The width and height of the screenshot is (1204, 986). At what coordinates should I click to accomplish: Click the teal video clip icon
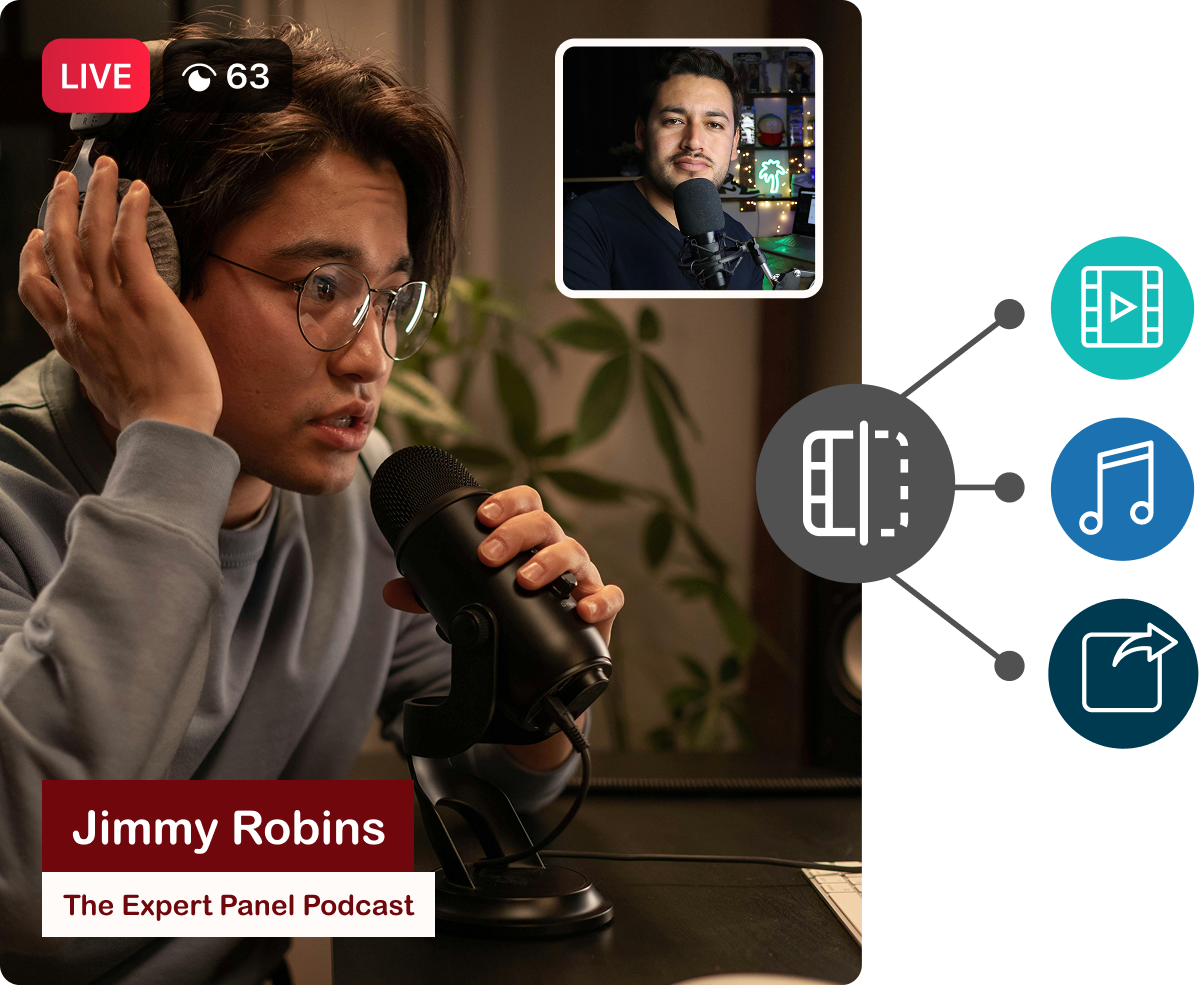pyautogui.click(x=1122, y=307)
